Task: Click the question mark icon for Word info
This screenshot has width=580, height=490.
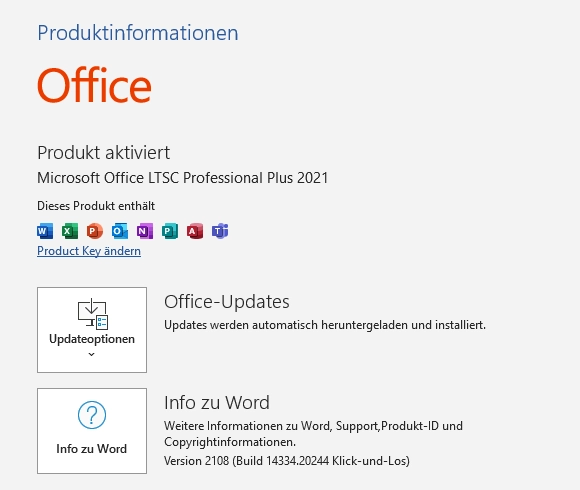Action: coord(92,415)
